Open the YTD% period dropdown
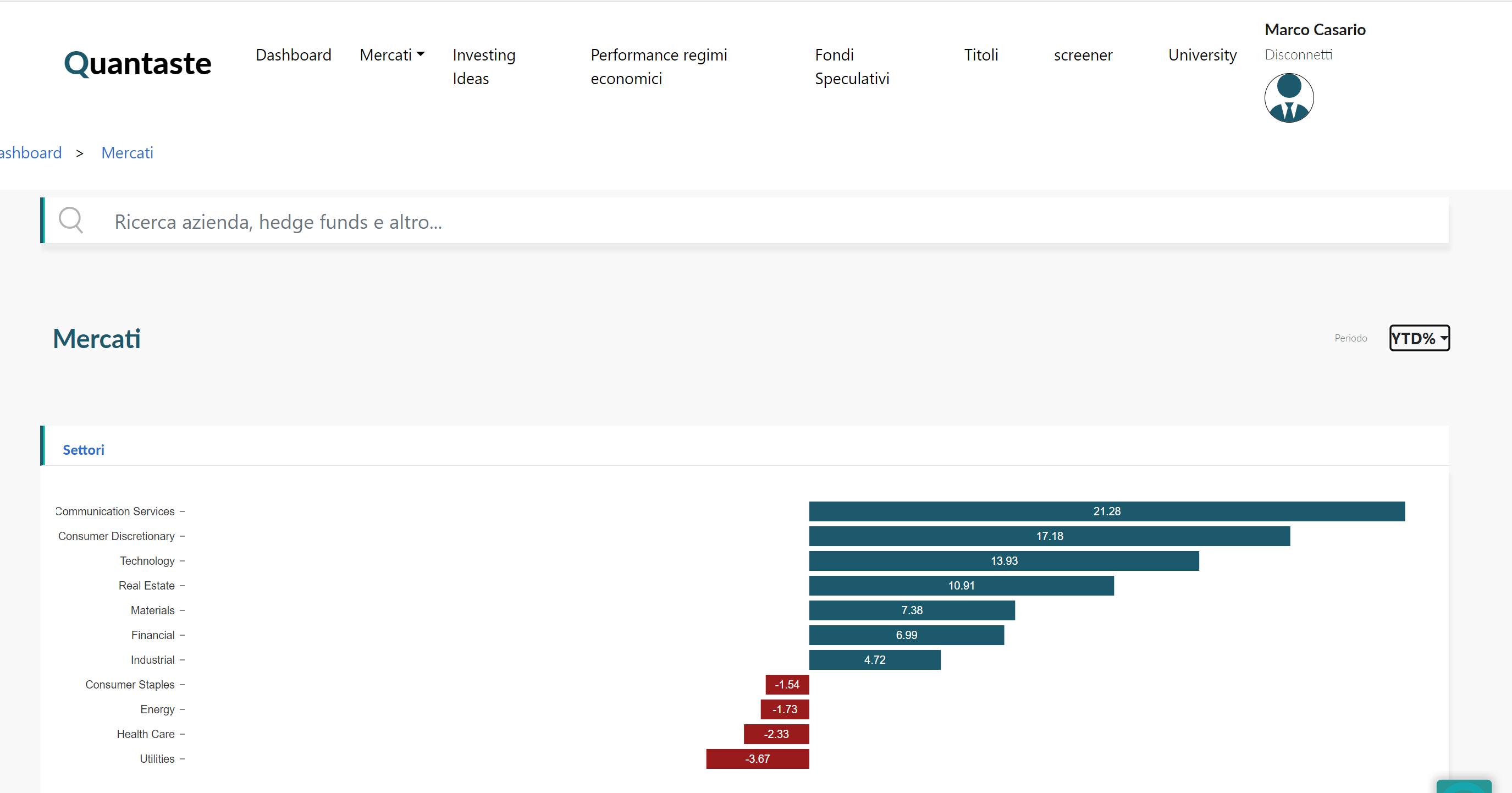The width and height of the screenshot is (1512, 793). (x=1419, y=338)
